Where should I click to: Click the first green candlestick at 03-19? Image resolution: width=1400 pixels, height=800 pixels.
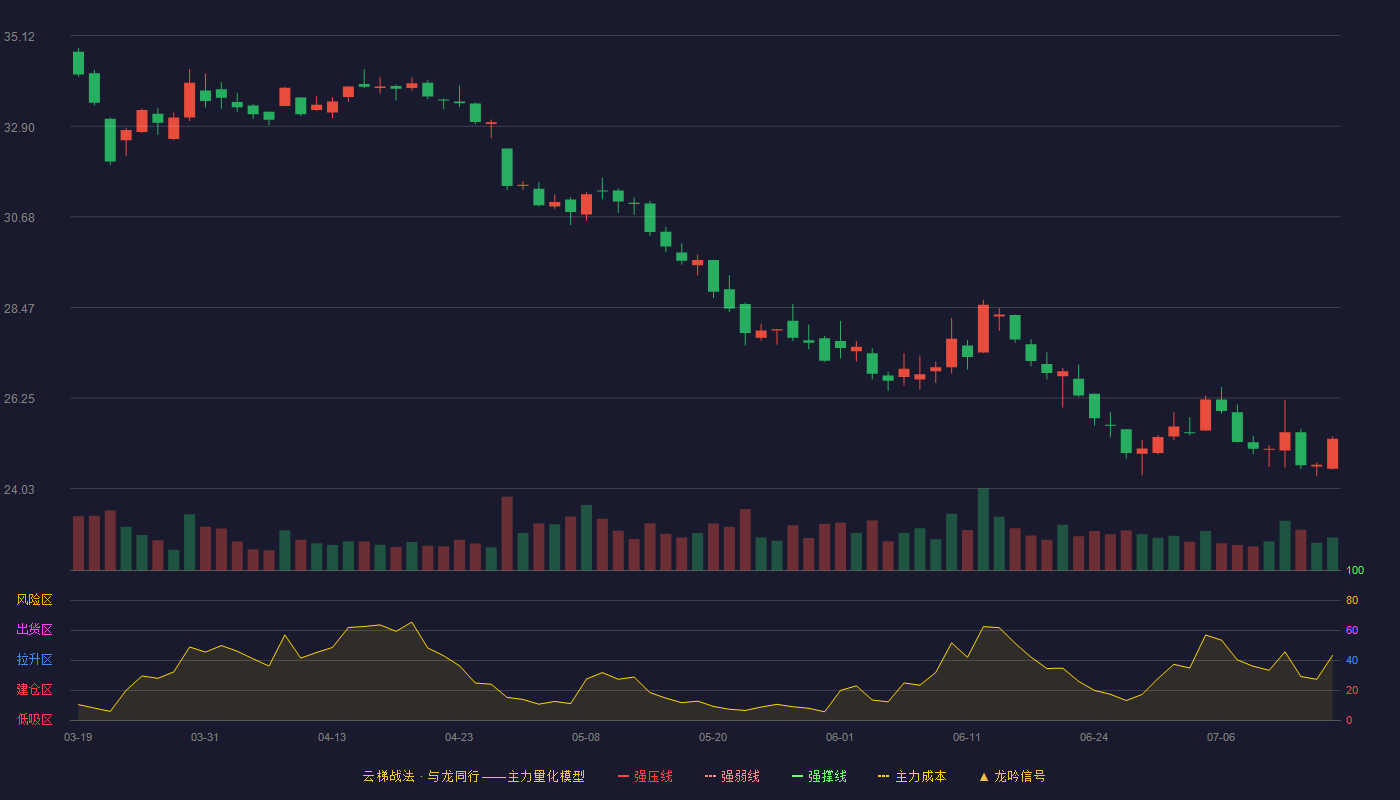[78, 63]
